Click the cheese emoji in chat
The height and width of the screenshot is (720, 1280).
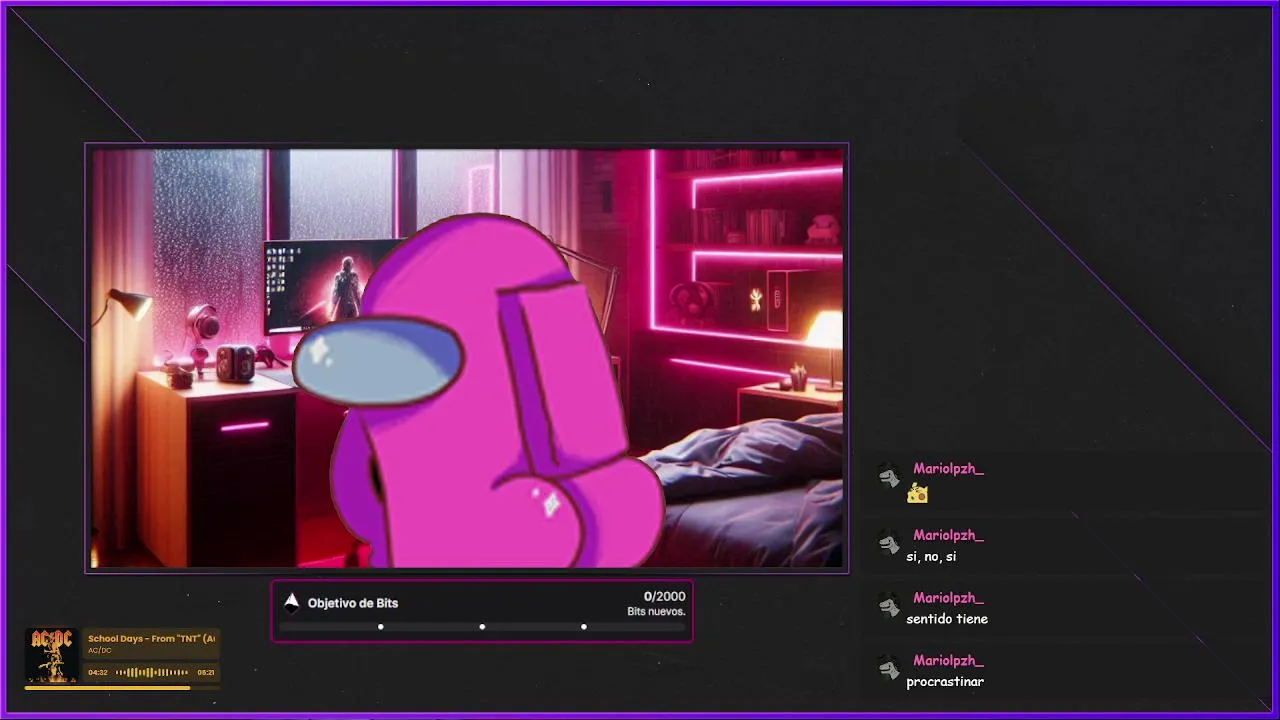click(x=917, y=493)
